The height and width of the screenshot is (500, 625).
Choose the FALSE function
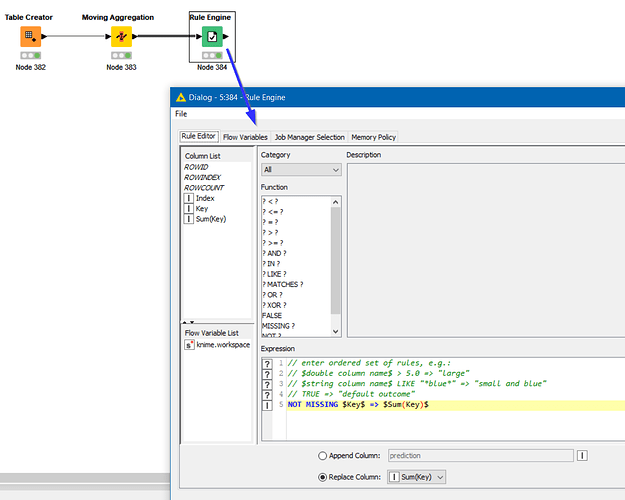[x=272, y=315]
